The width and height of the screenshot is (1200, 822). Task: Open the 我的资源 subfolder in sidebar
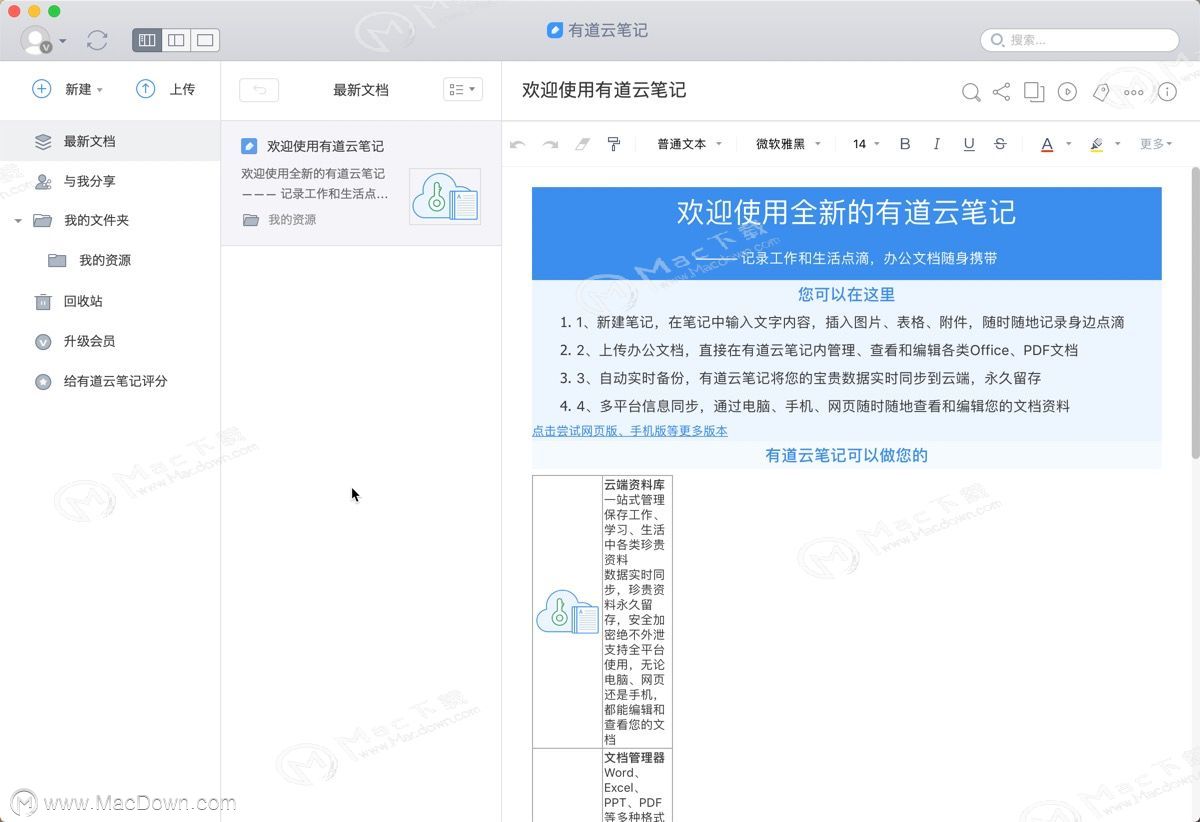pyautogui.click(x=110, y=260)
